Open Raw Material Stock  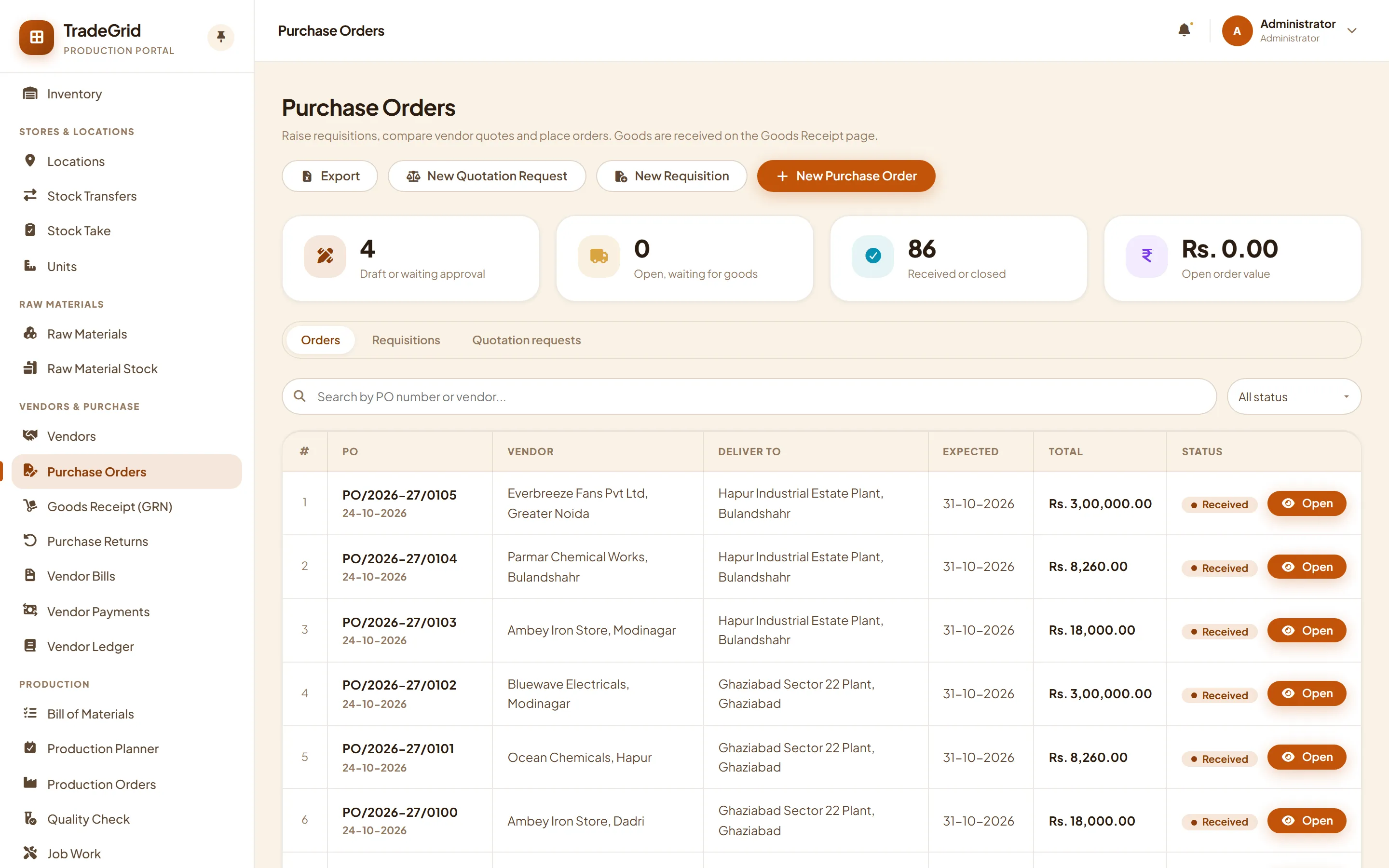click(x=127, y=368)
